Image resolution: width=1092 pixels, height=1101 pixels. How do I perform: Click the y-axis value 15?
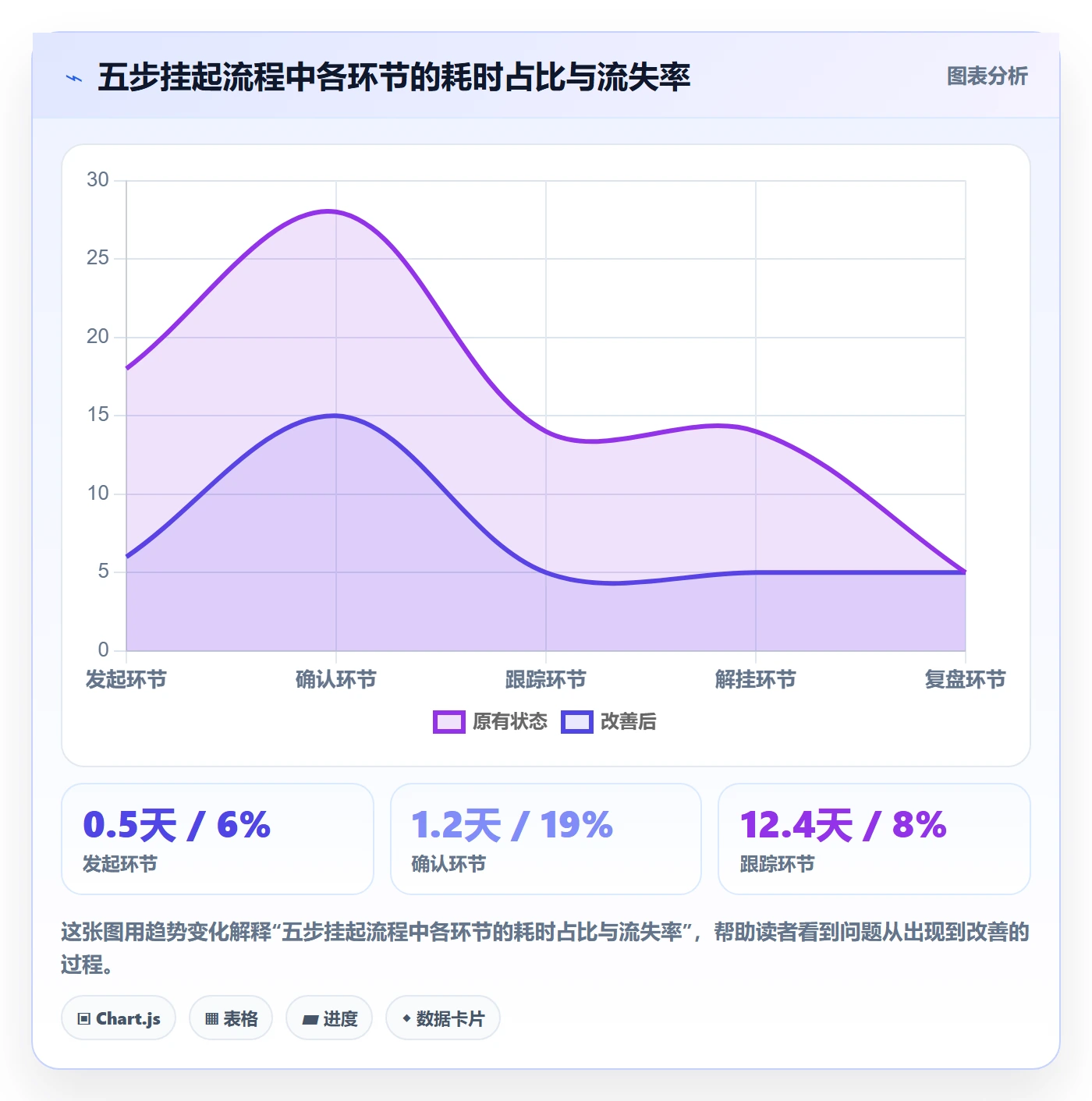(97, 415)
